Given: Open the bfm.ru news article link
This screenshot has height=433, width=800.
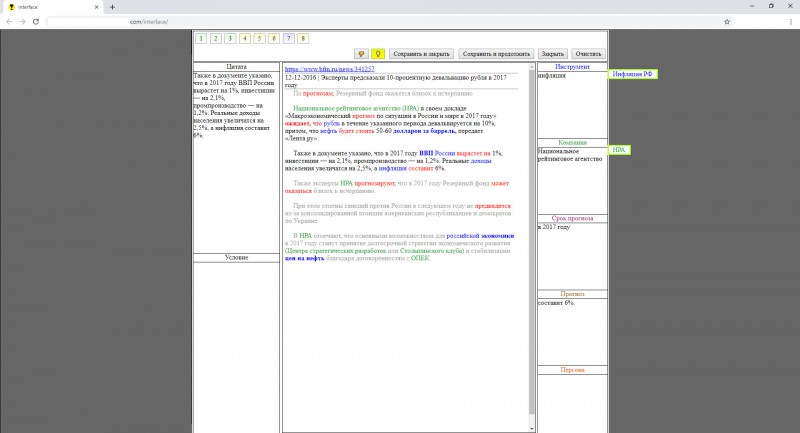Looking at the screenshot, I should pos(329,68).
